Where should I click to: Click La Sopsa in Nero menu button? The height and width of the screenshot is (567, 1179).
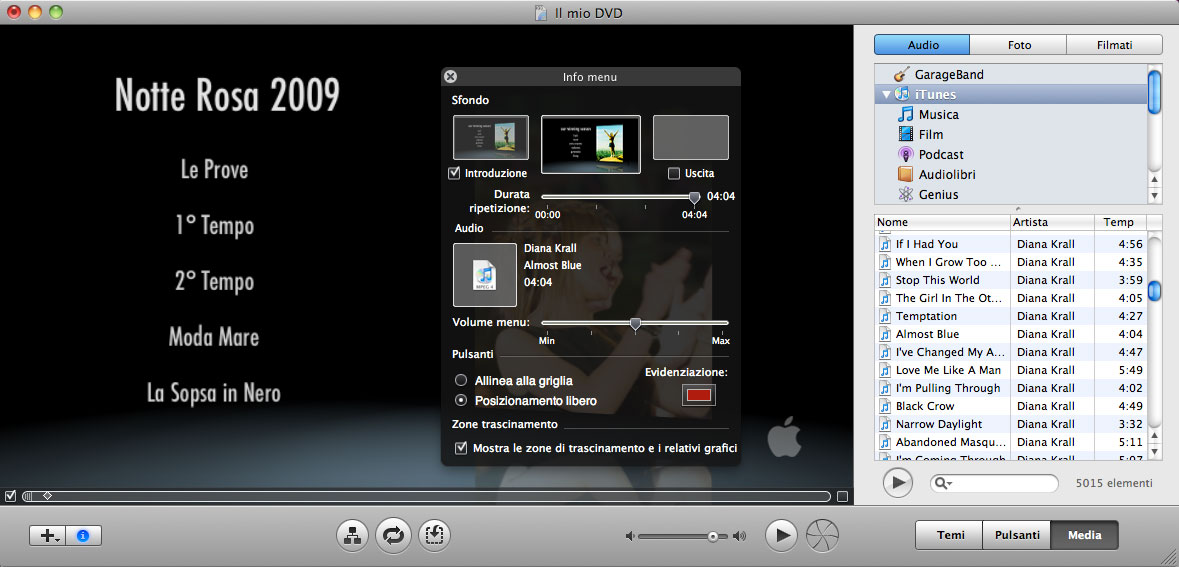coord(214,393)
